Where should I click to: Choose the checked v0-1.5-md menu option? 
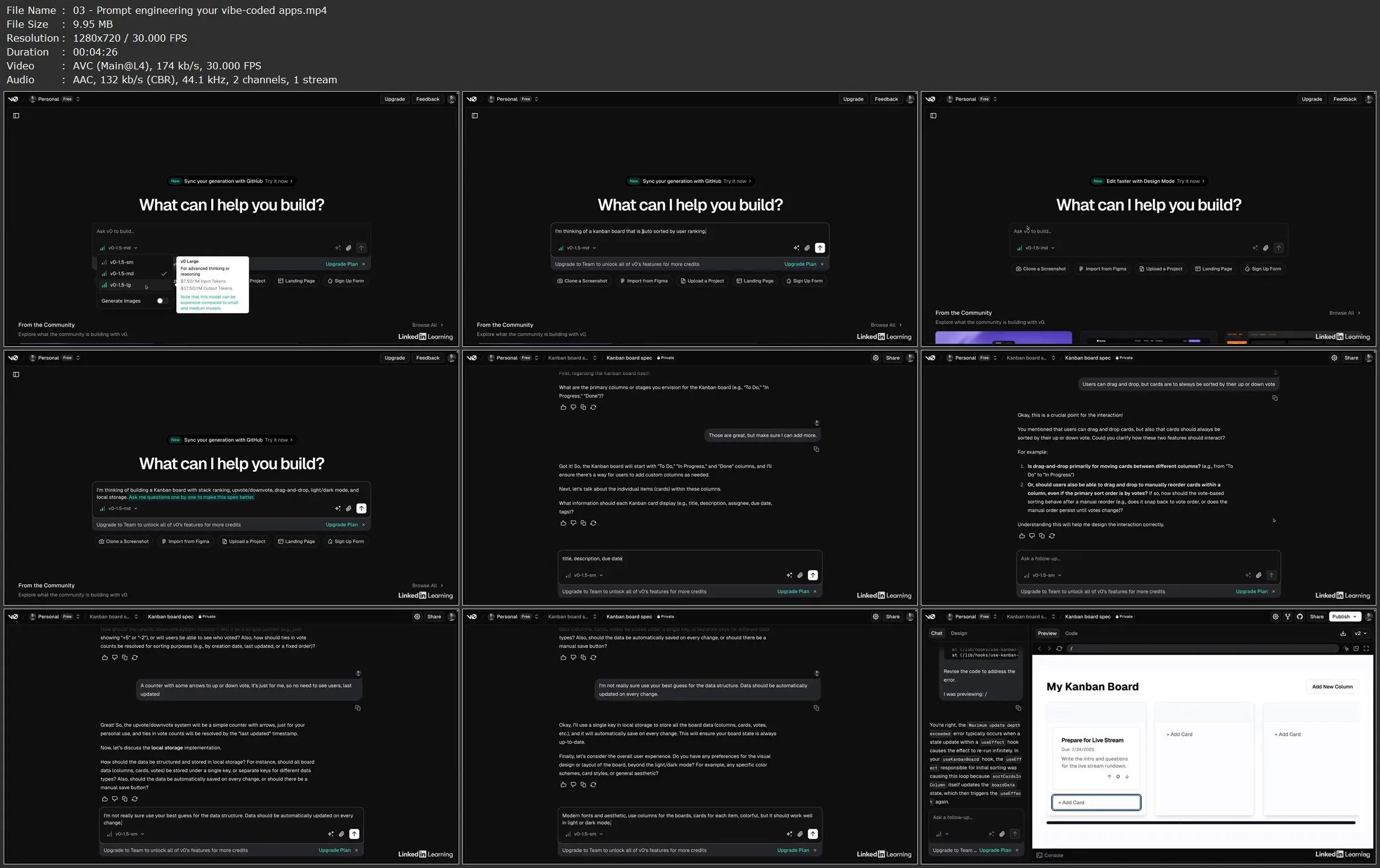point(134,274)
